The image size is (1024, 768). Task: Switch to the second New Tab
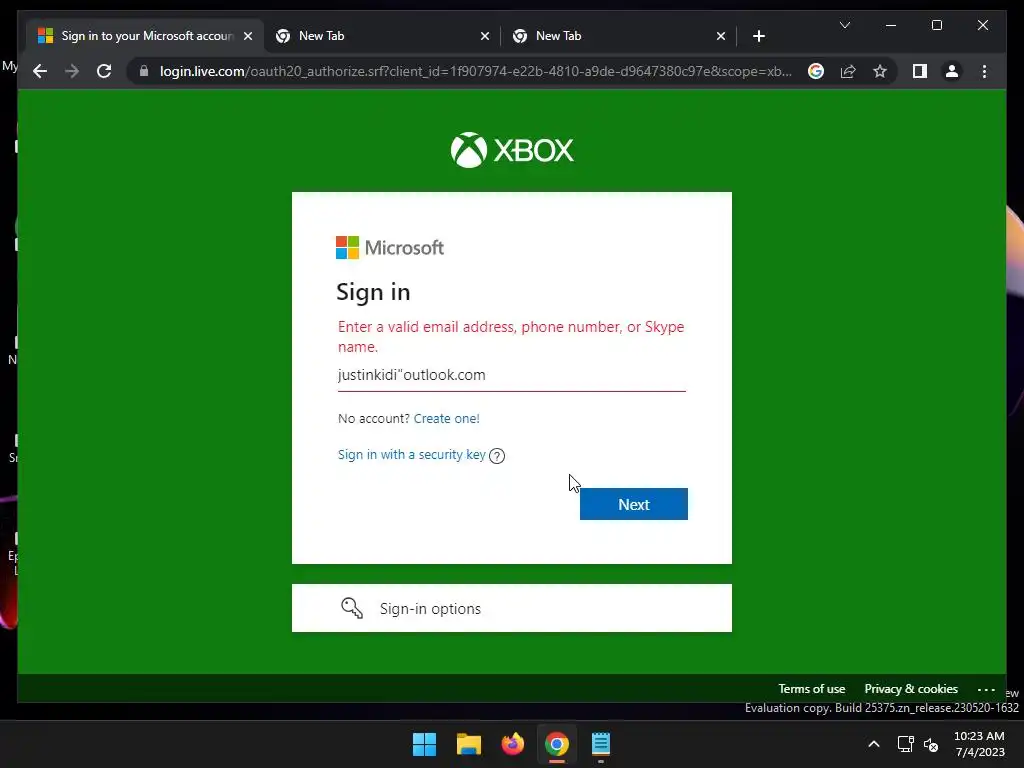point(619,36)
